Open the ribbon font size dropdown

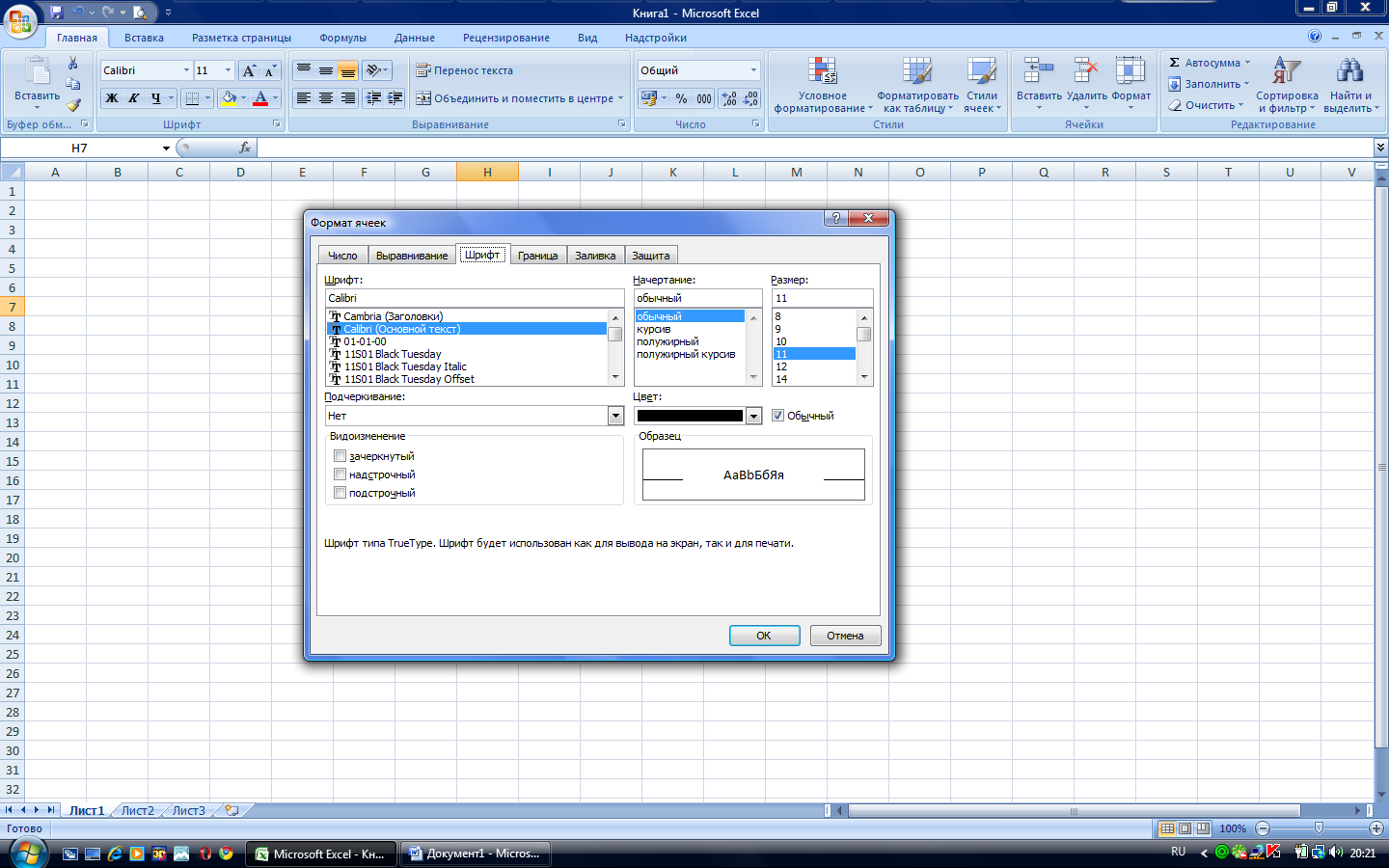(229, 70)
